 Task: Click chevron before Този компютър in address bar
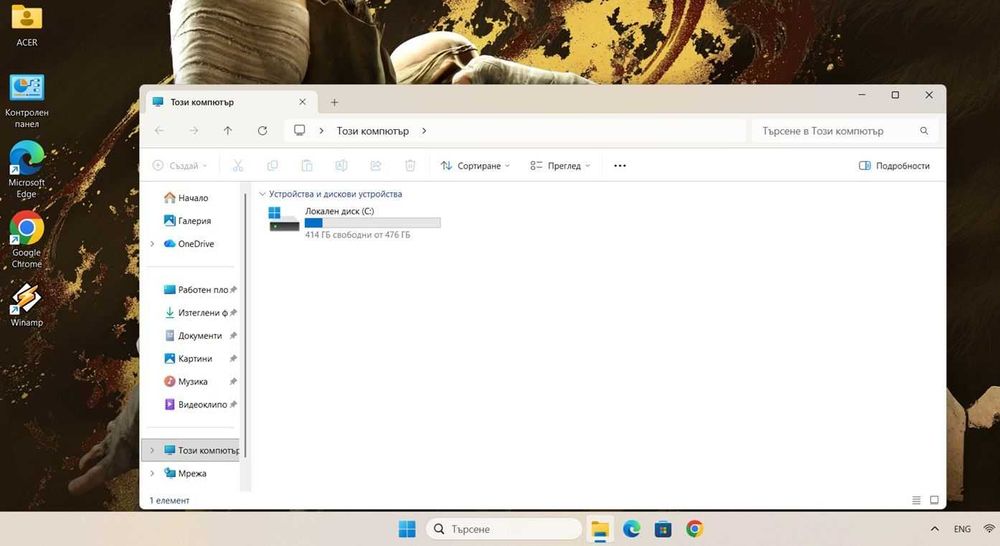click(321, 131)
